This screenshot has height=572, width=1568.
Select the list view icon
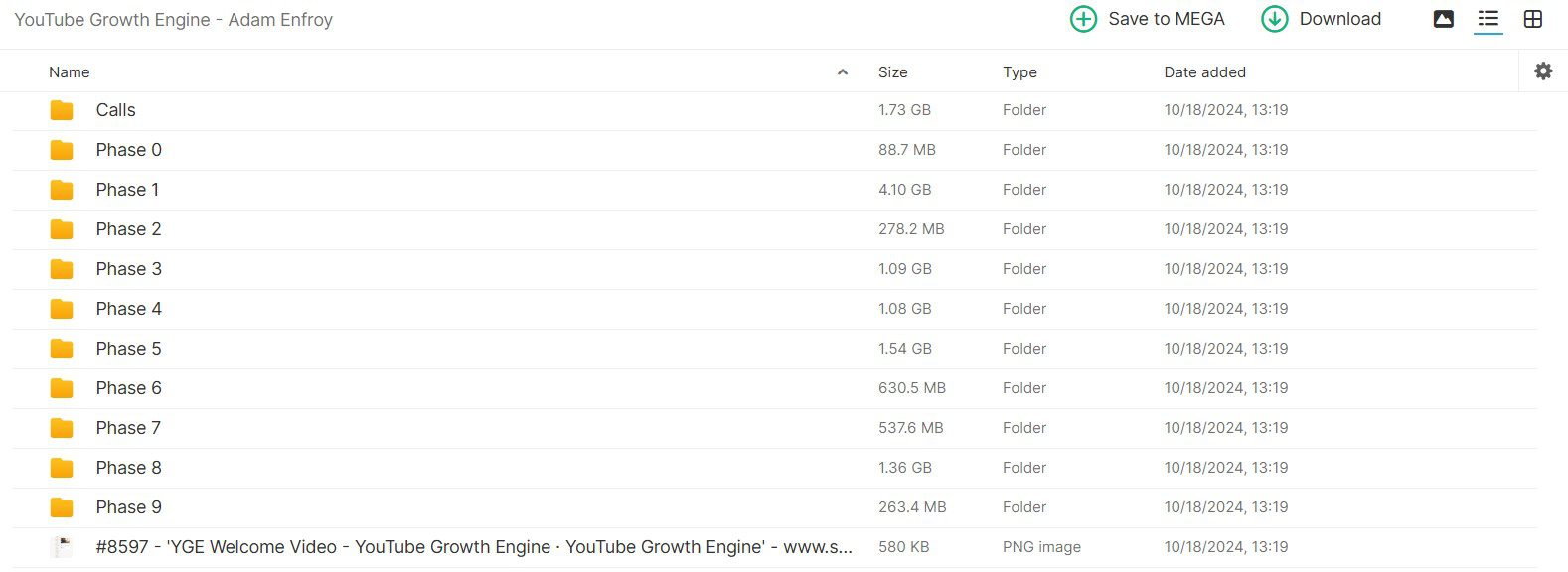pyautogui.click(x=1488, y=19)
